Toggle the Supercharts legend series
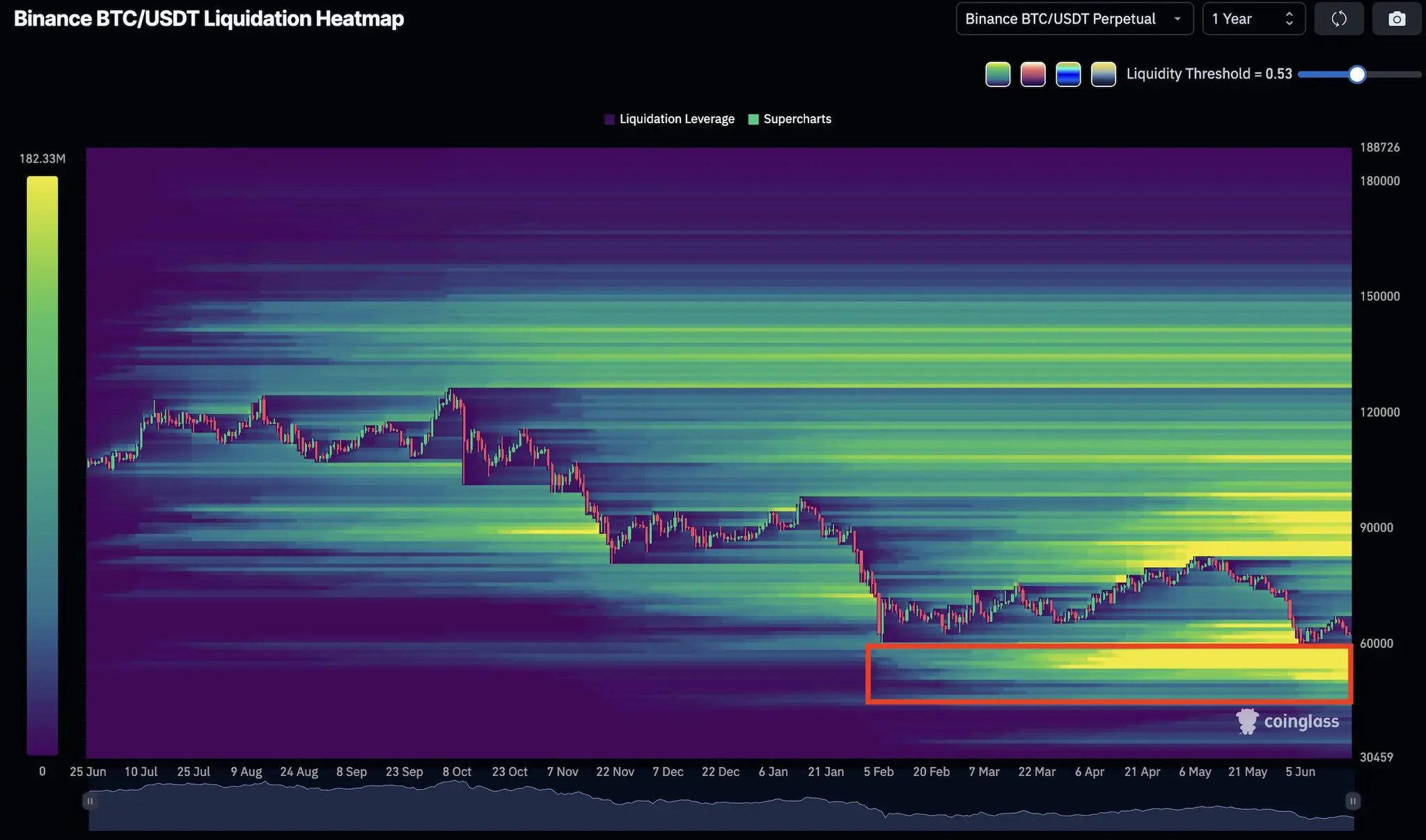 790,119
